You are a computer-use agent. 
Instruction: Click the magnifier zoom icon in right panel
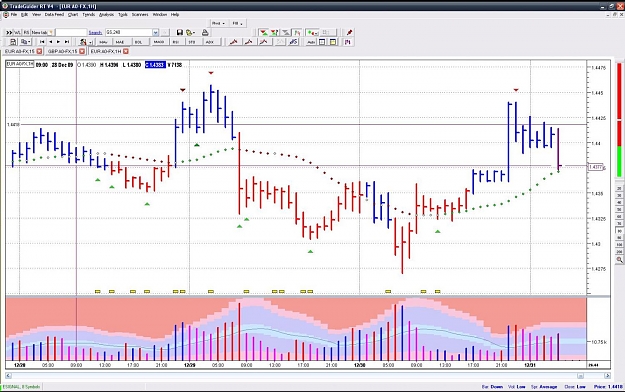[619, 260]
